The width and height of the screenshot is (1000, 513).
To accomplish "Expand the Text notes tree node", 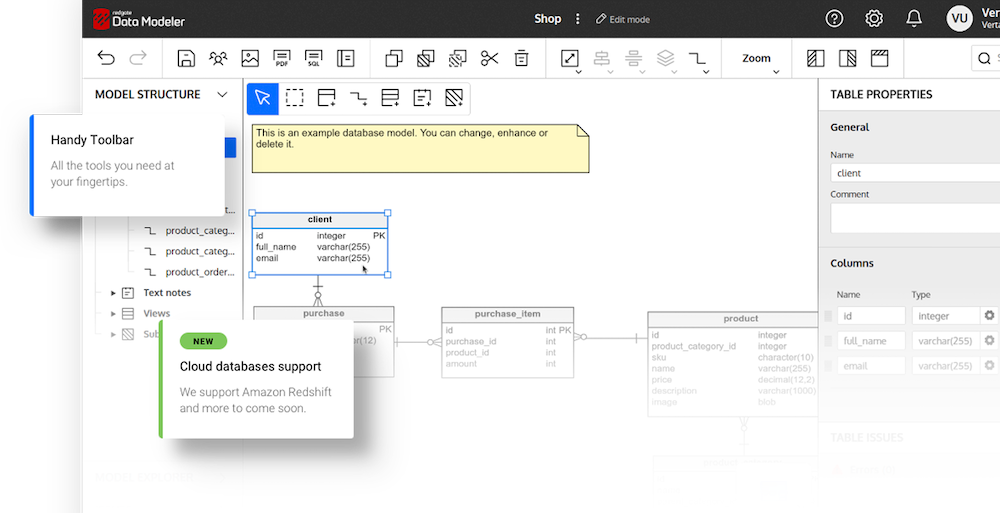I will 113,293.
